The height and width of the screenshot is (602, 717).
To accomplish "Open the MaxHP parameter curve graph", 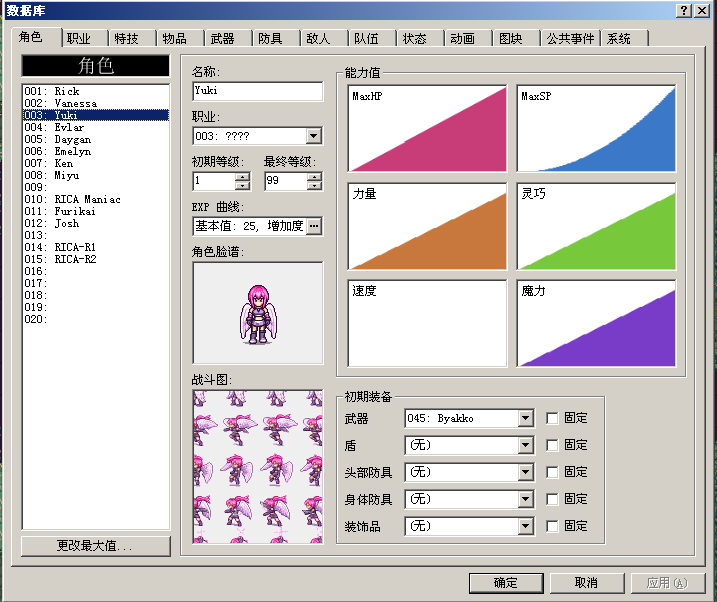I will 428,128.
